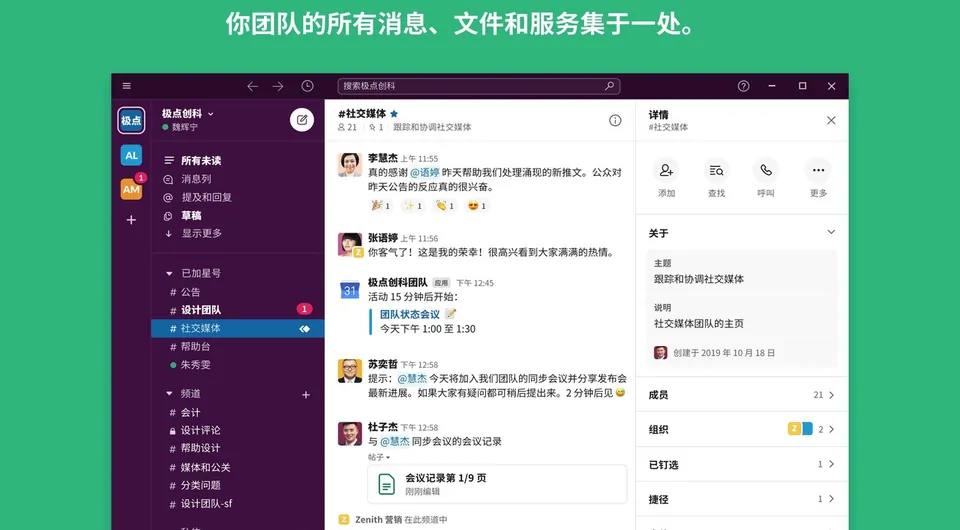Screen dimensions: 960x530
Task: Expand the 已钉选 row
Action: pyautogui.click(x=742, y=464)
